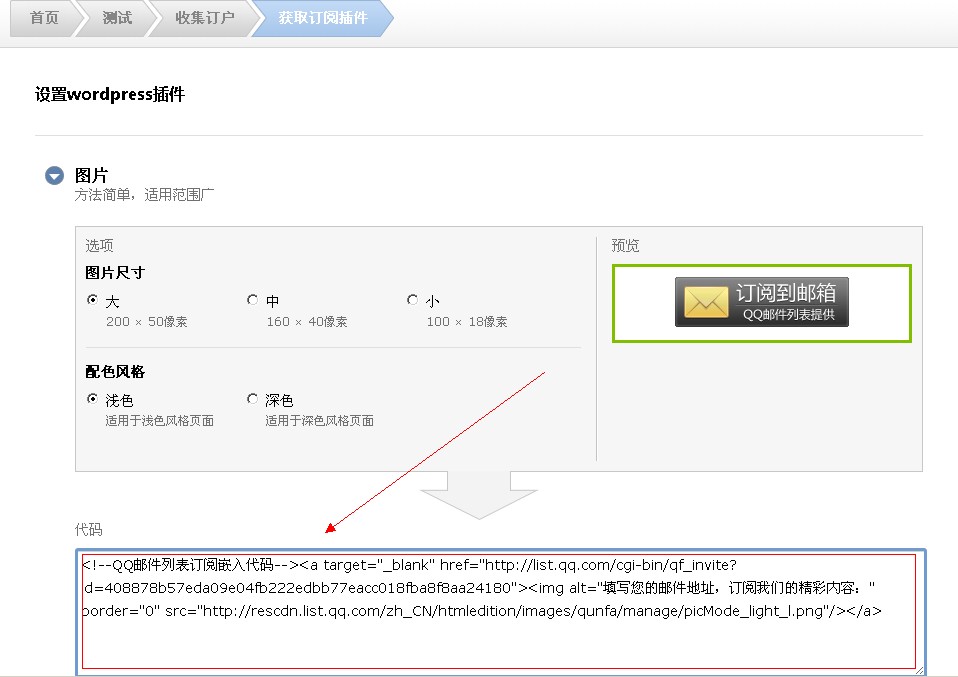958x677 pixels.
Task: Click the 设置wordpress插件 heading
Action: point(110,94)
